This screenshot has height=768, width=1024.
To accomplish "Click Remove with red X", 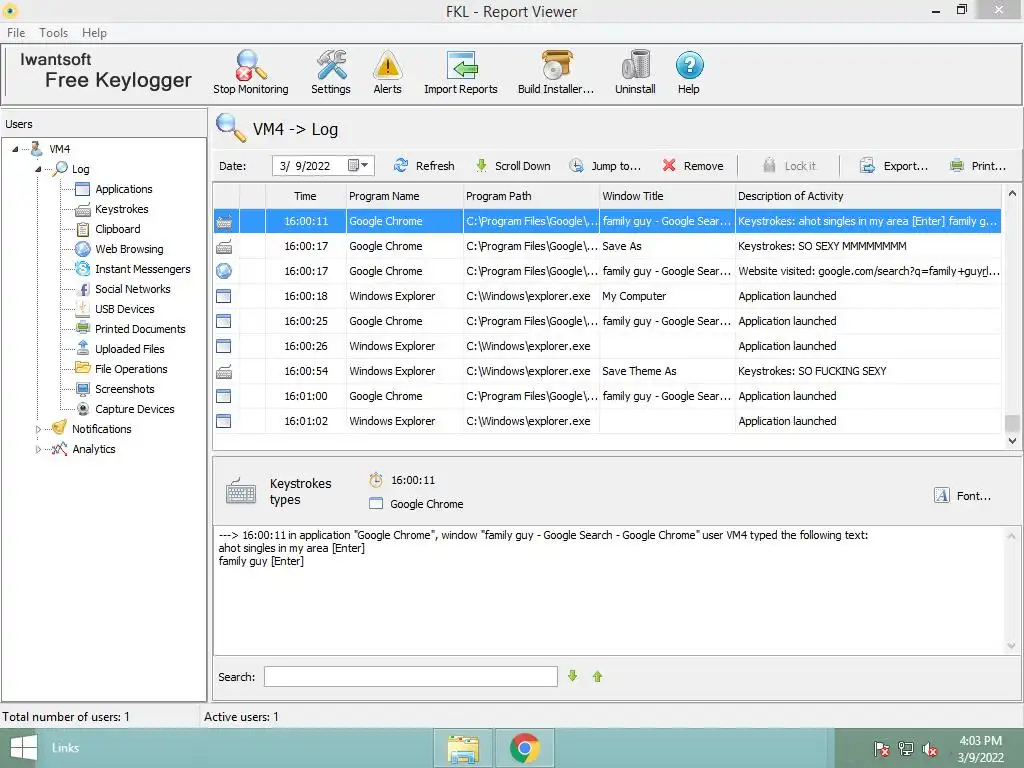I will pos(693,166).
